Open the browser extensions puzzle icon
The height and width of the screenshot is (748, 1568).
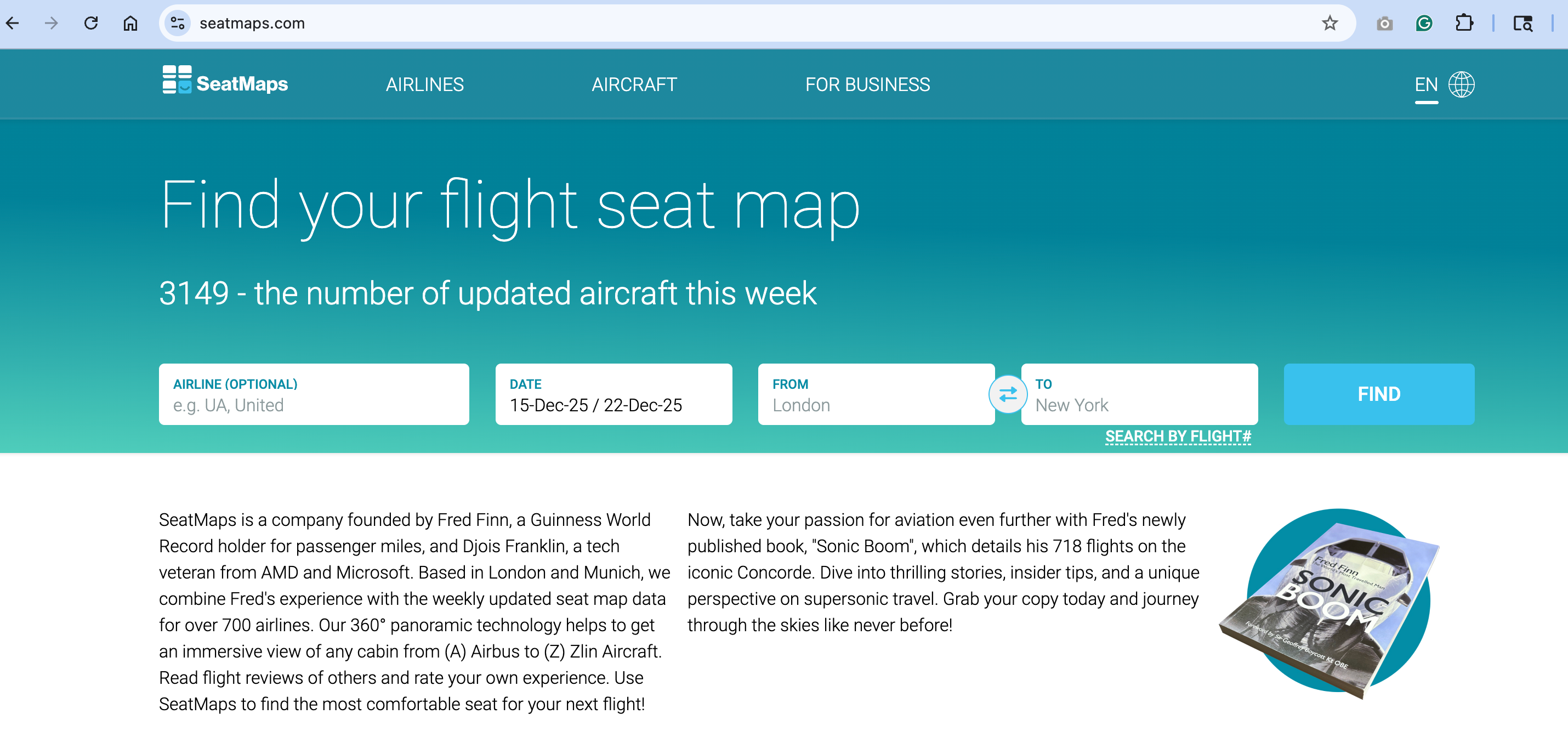pyautogui.click(x=1464, y=23)
